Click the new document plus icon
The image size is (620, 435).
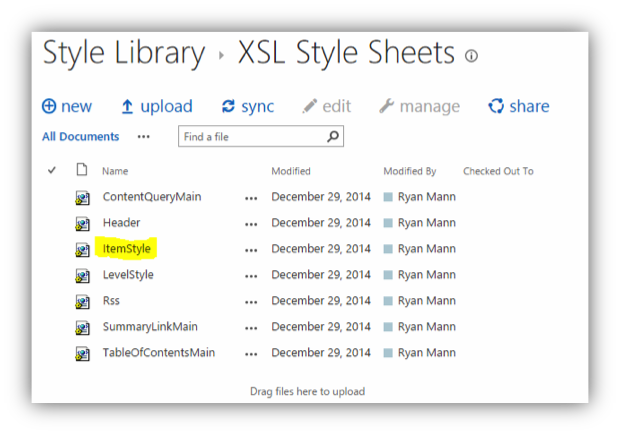pyautogui.click(x=49, y=106)
